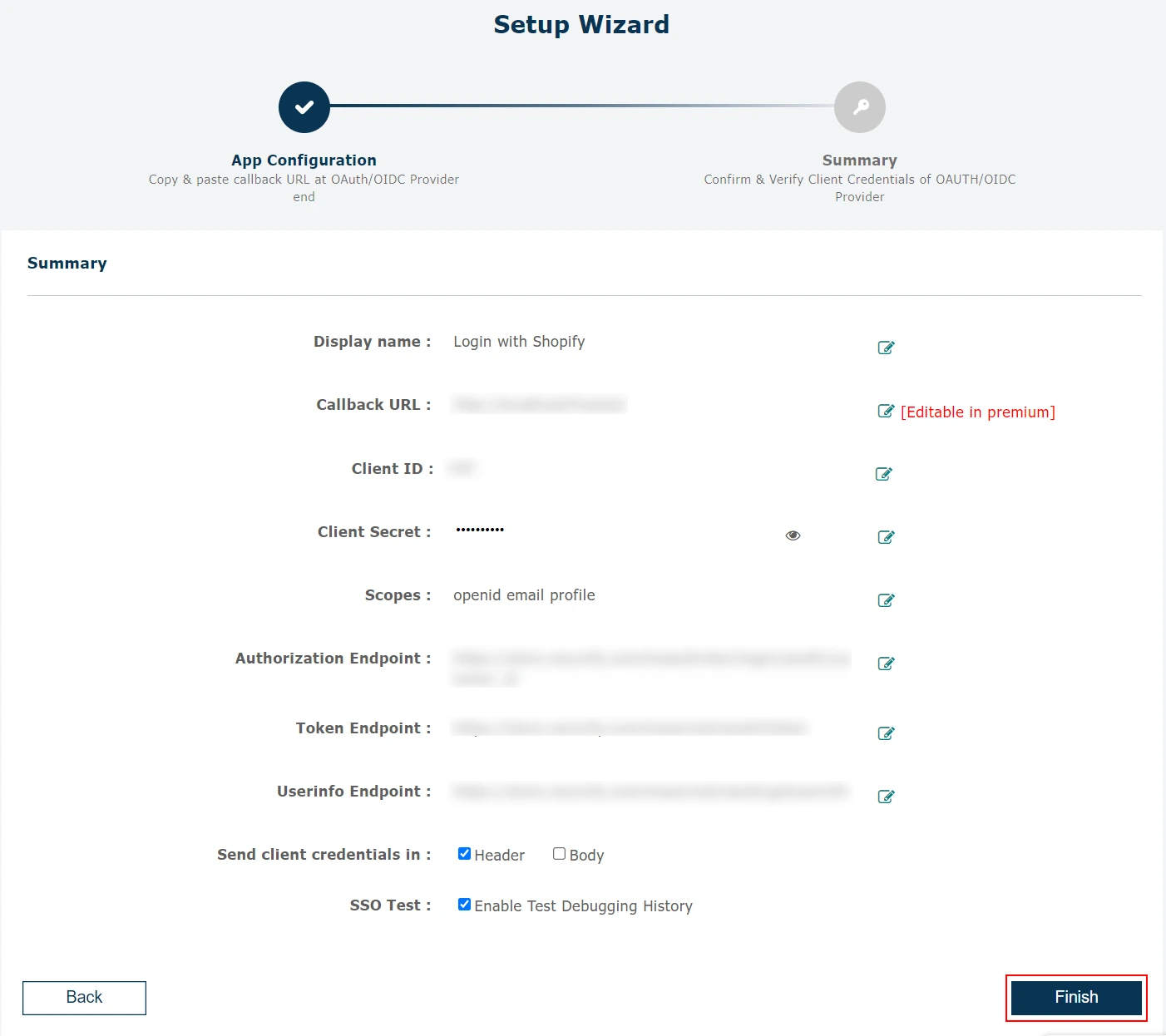The height and width of the screenshot is (1036, 1166).
Task: Edit the Userinfo Endpoint
Action: [x=886, y=796]
